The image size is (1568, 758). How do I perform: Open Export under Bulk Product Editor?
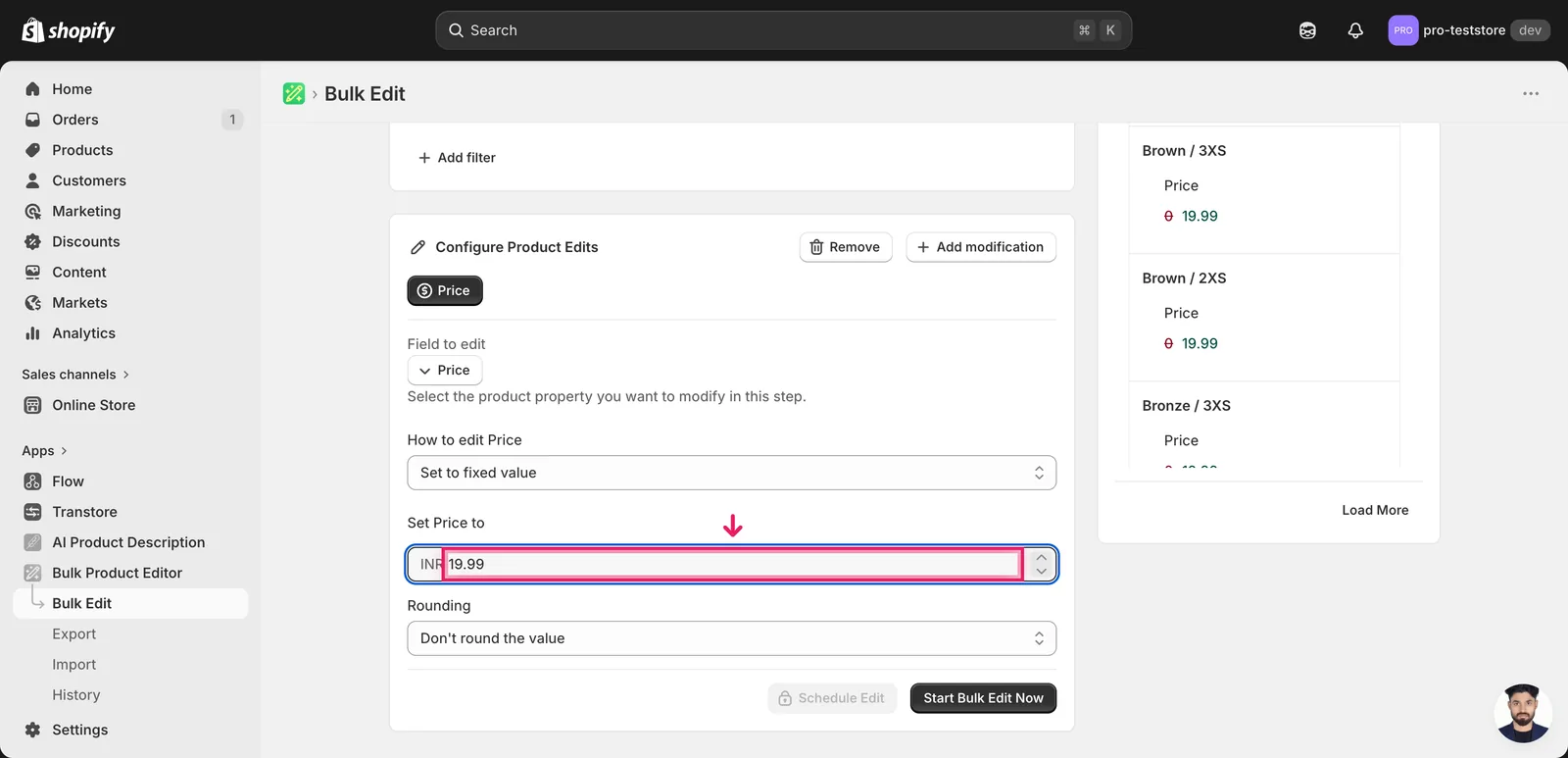74,633
